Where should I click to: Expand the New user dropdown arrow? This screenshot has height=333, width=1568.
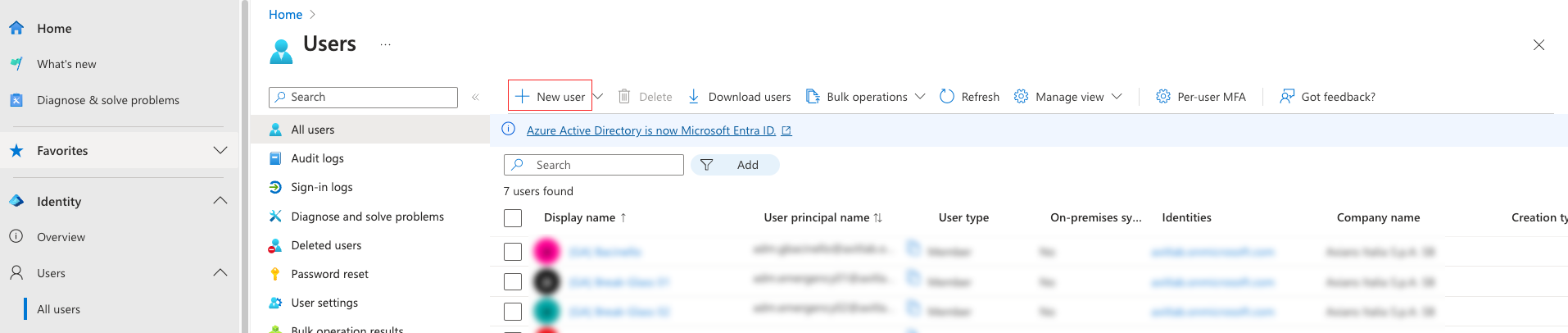pyautogui.click(x=599, y=97)
